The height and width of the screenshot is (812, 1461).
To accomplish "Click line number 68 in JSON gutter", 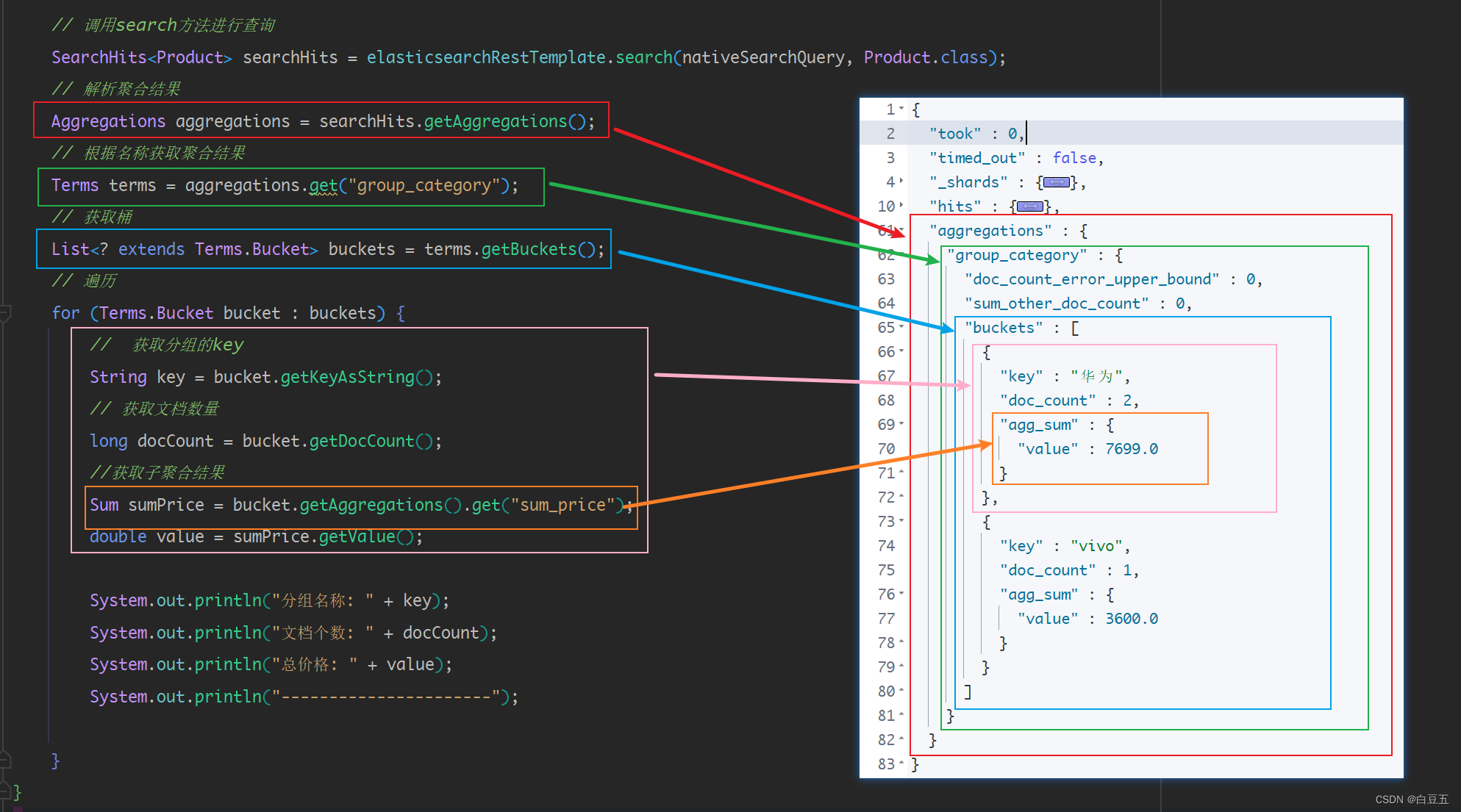I will pos(886,400).
